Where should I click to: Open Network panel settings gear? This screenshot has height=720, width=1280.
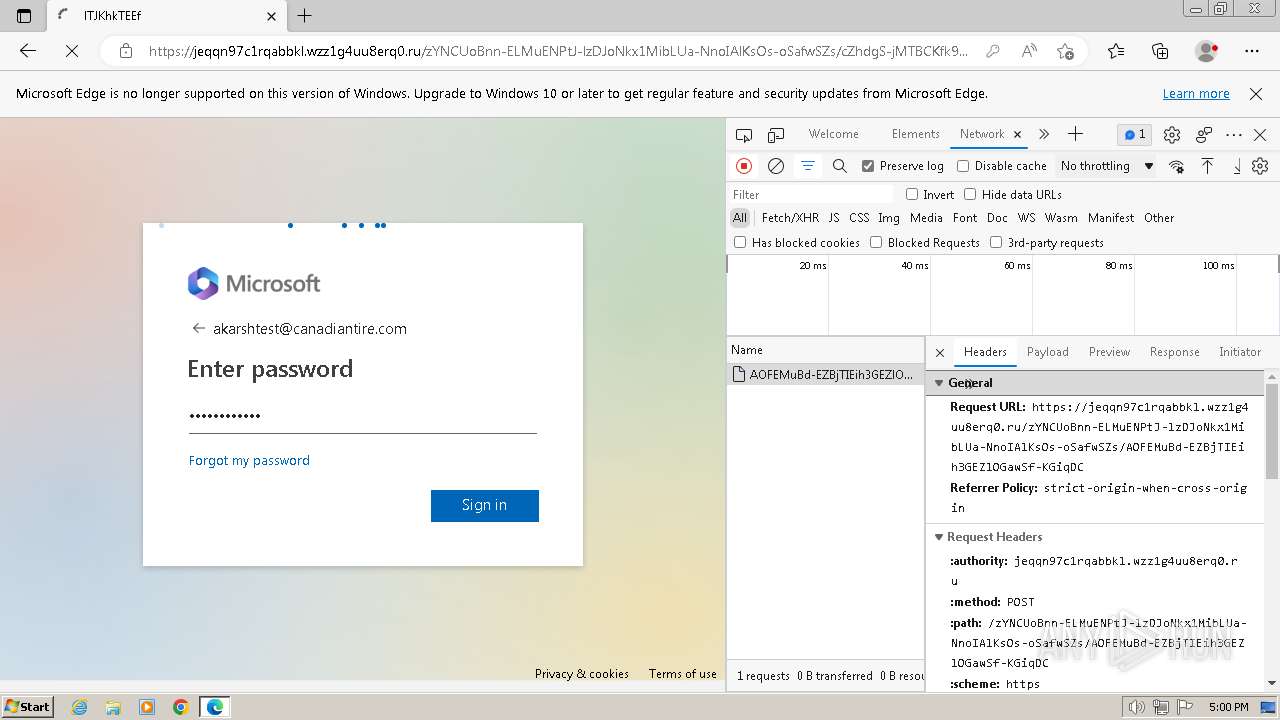point(1260,166)
